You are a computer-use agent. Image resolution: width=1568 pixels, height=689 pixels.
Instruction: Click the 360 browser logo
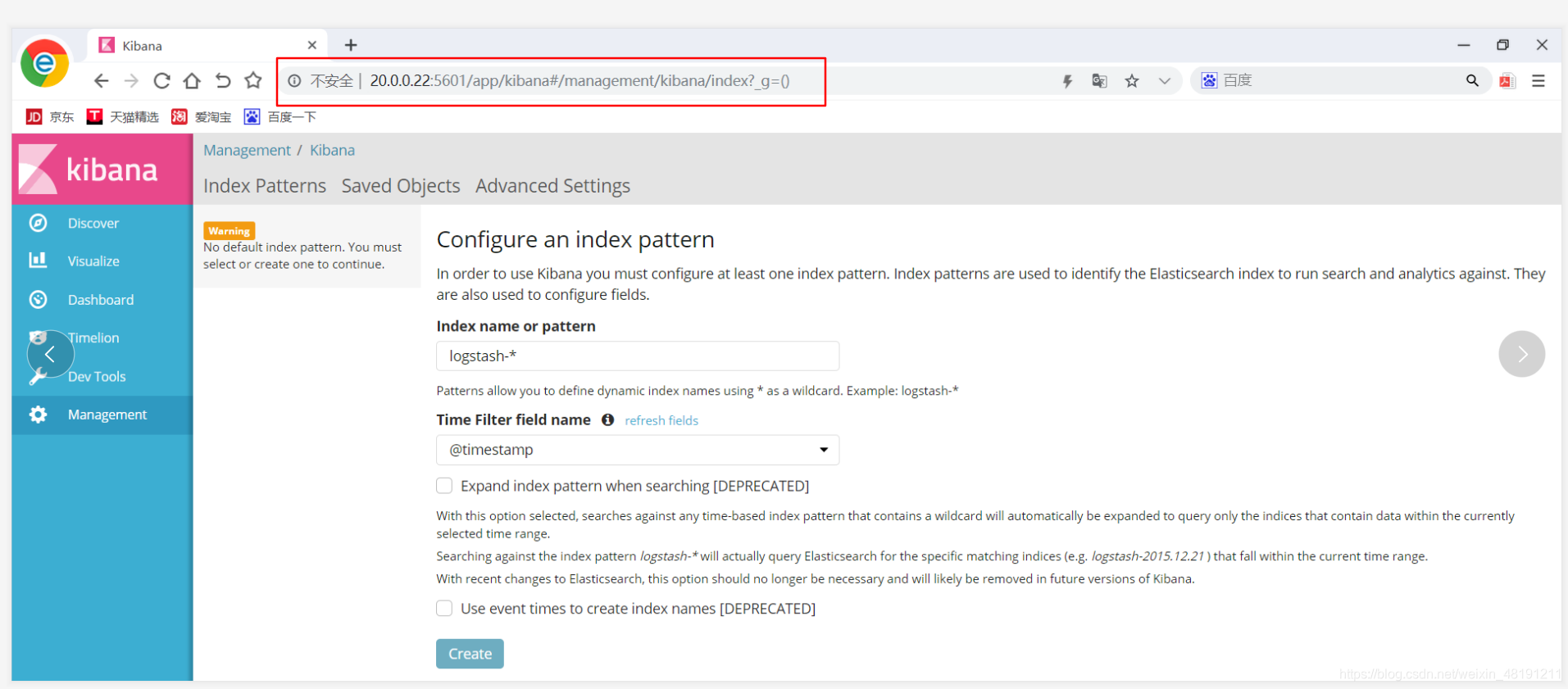[x=44, y=63]
